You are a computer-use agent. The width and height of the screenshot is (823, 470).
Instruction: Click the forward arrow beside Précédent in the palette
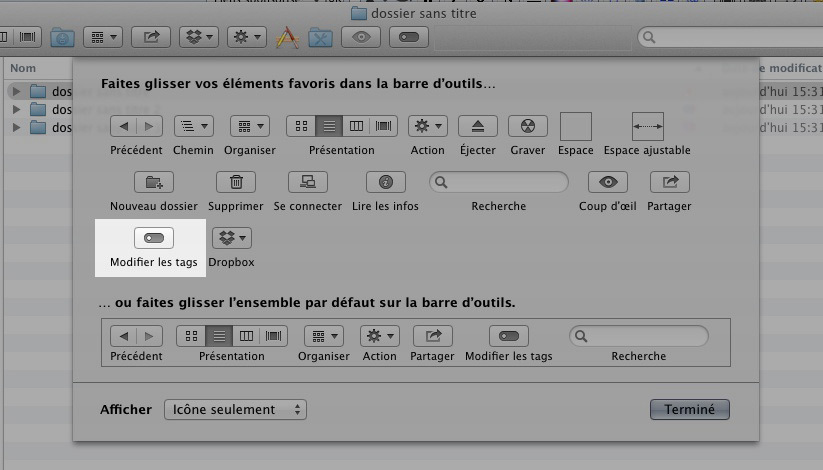click(x=149, y=126)
